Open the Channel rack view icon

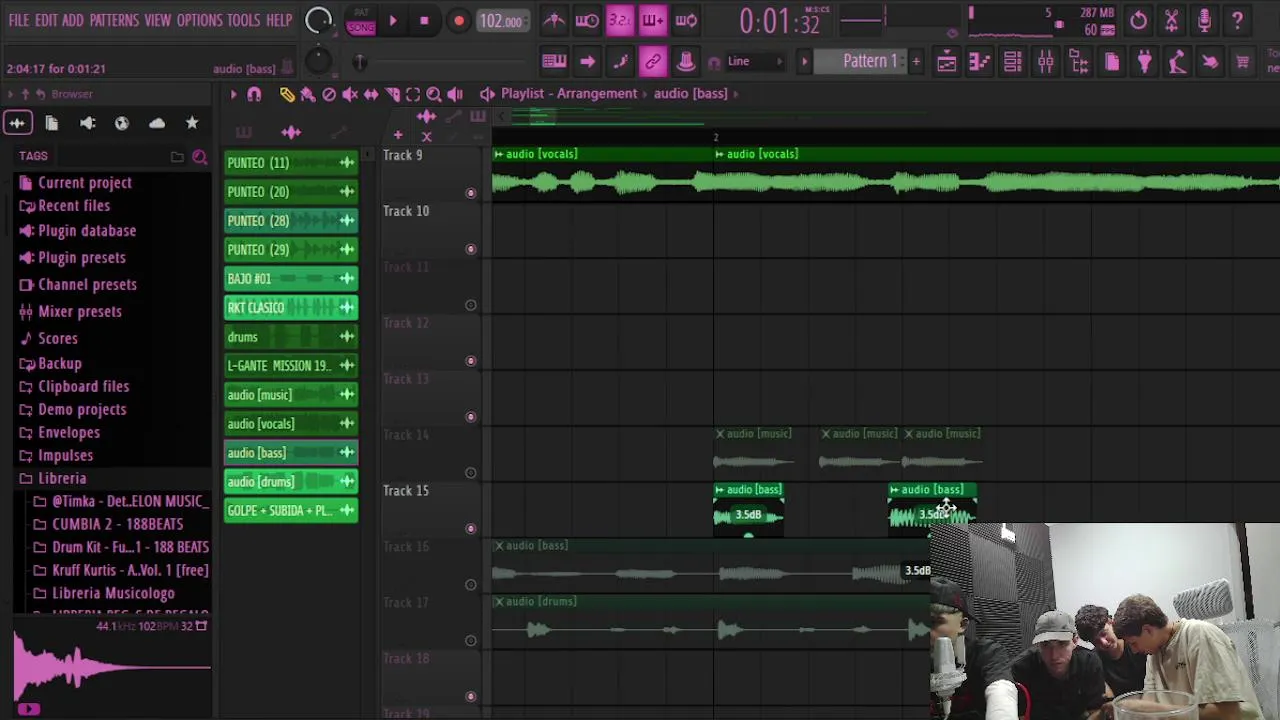point(1012,63)
